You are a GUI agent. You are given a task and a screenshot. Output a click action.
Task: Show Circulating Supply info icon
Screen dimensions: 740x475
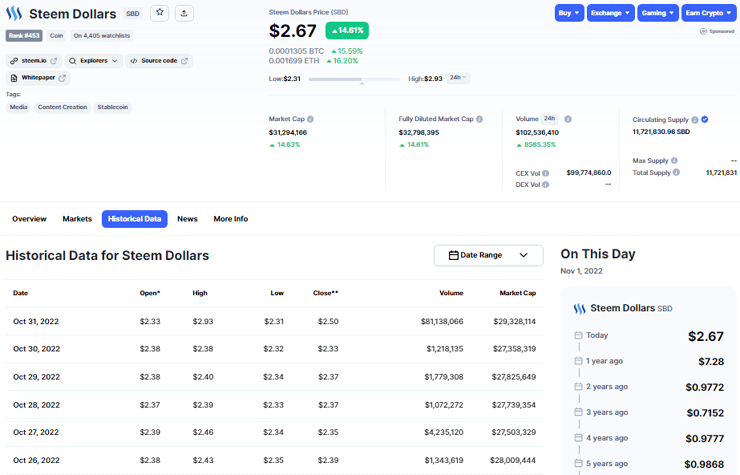click(x=695, y=119)
